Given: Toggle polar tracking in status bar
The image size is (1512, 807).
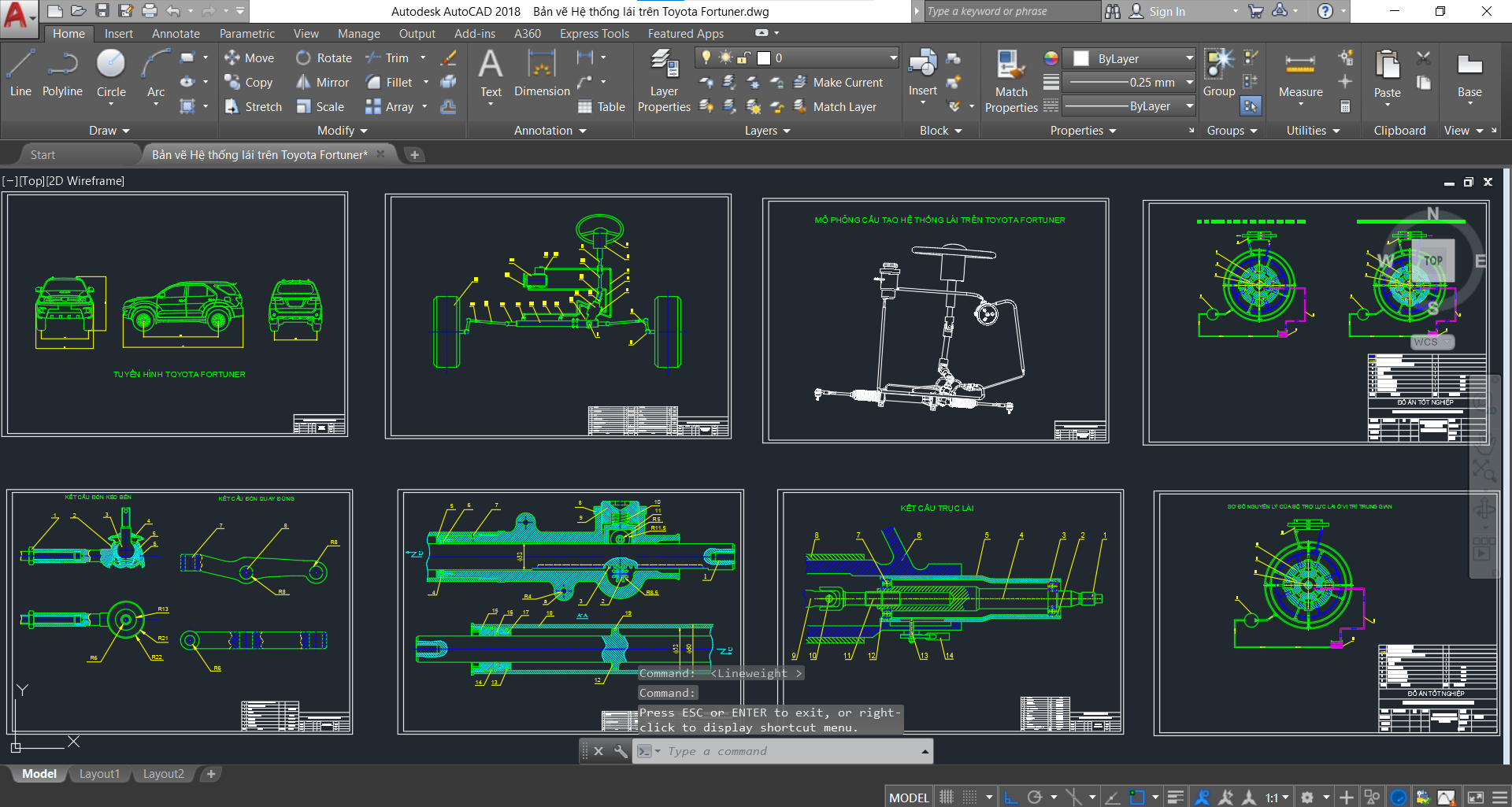Looking at the screenshot, I should point(1035,798).
